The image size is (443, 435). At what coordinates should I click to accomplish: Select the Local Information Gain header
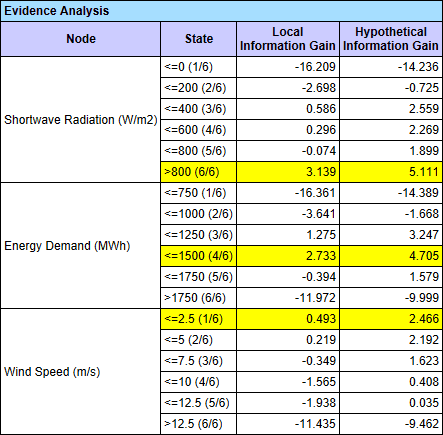click(288, 39)
